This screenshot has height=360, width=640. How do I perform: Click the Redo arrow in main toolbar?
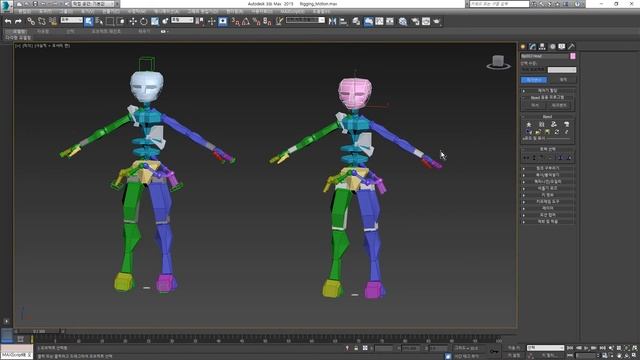[18, 21]
